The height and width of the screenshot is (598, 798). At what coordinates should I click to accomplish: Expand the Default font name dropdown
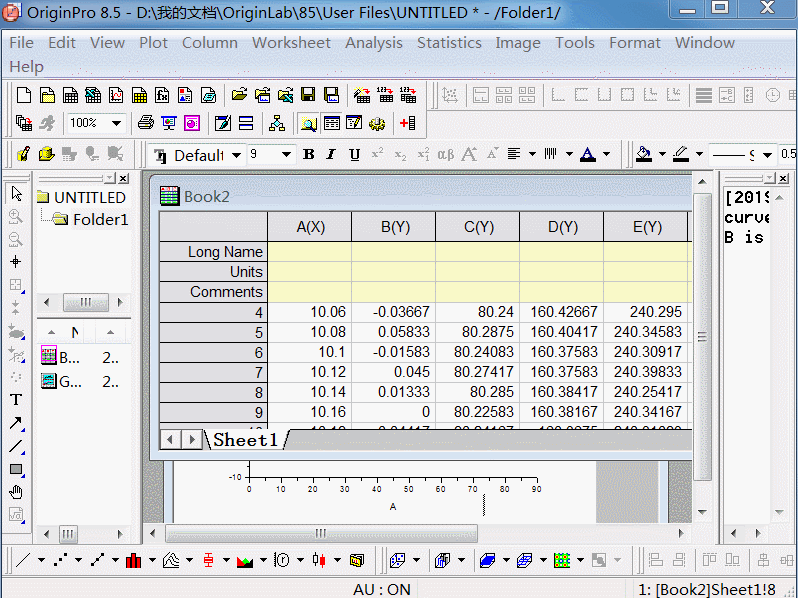[x=237, y=155]
